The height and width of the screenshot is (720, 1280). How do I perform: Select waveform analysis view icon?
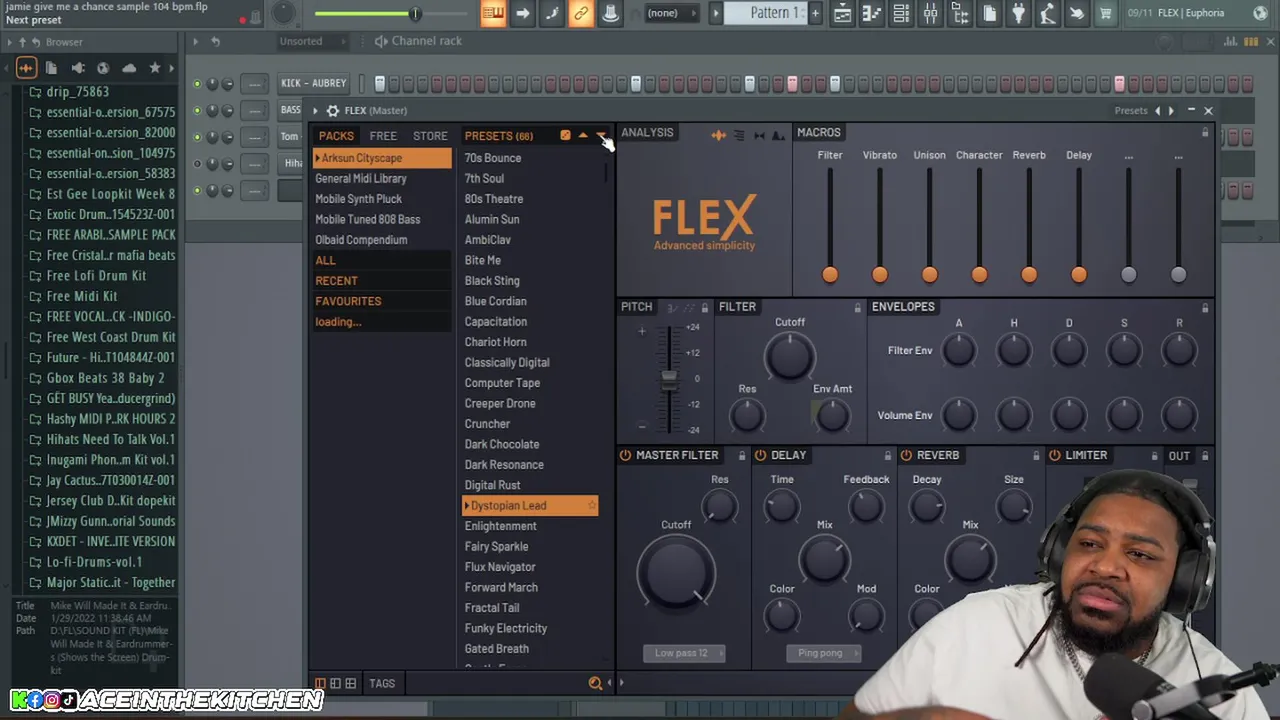(x=719, y=135)
